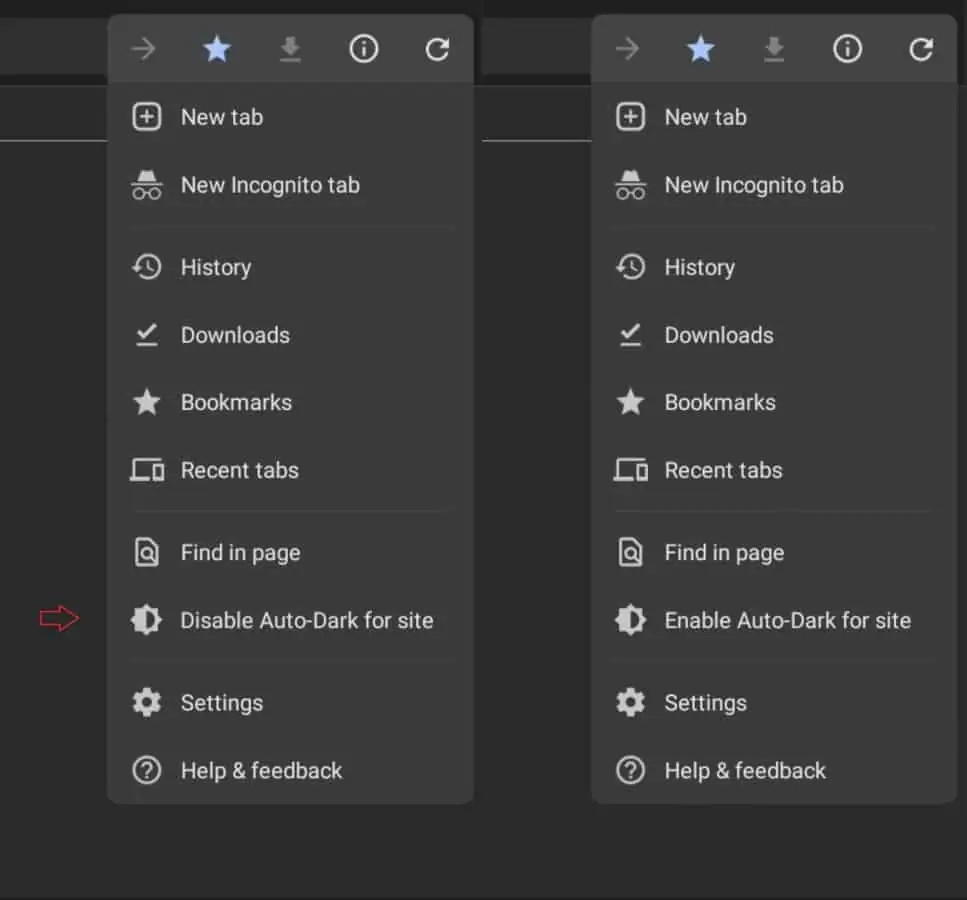This screenshot has width=967, height=900.
Task: Disable Auto-Dark for this site
Action: coord(305,620)
